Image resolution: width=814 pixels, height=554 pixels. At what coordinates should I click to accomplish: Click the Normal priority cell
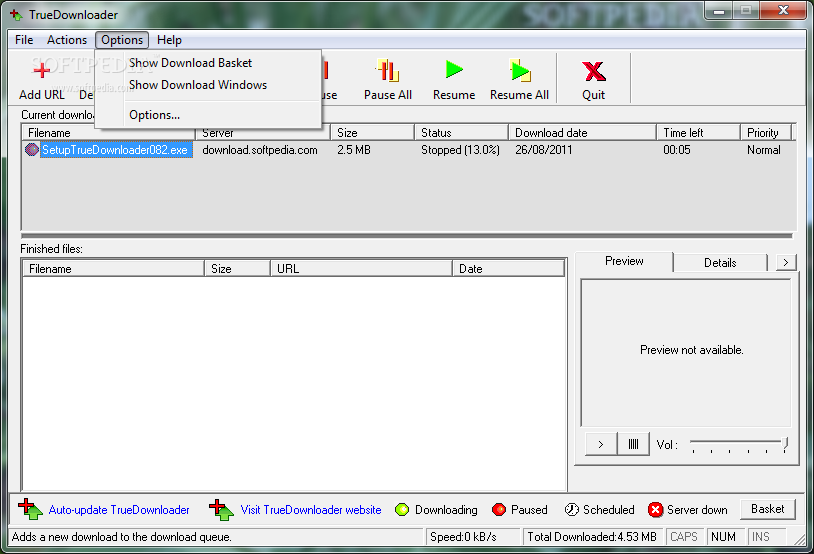(764, 150)
